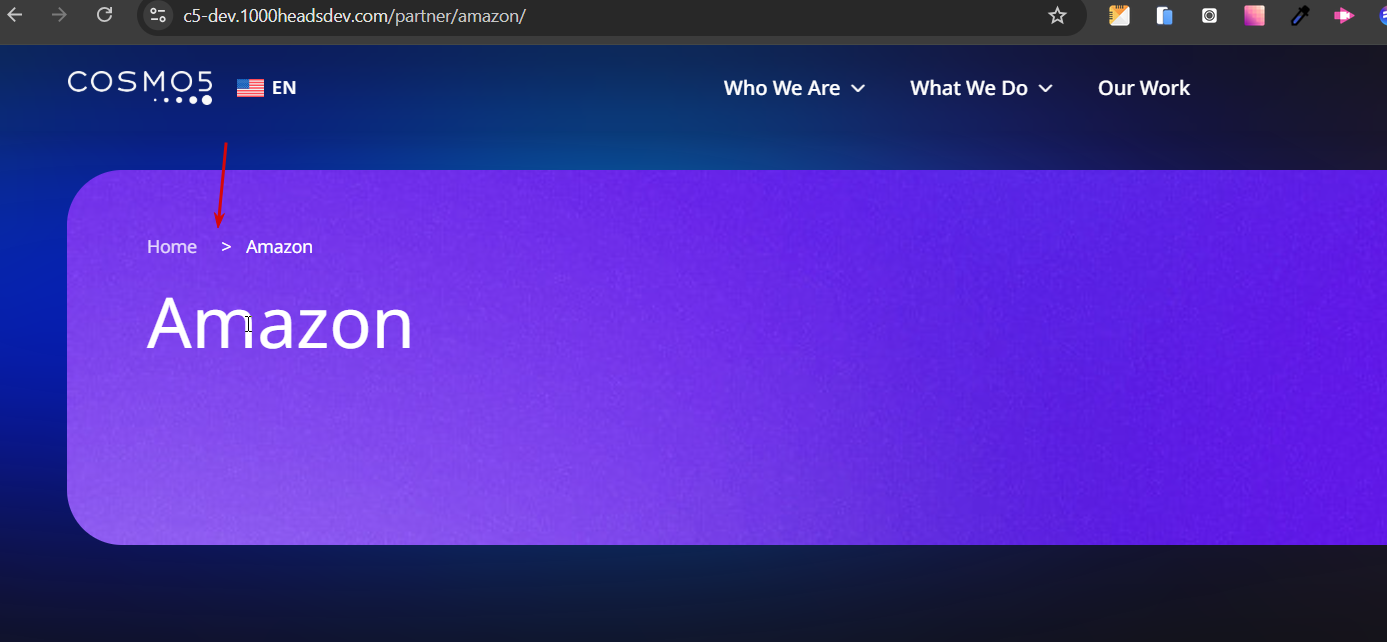This screenshot has height=642, width=1387.
Task: Open the white circular record extension icon
Action: click(x=1210, y=15)
